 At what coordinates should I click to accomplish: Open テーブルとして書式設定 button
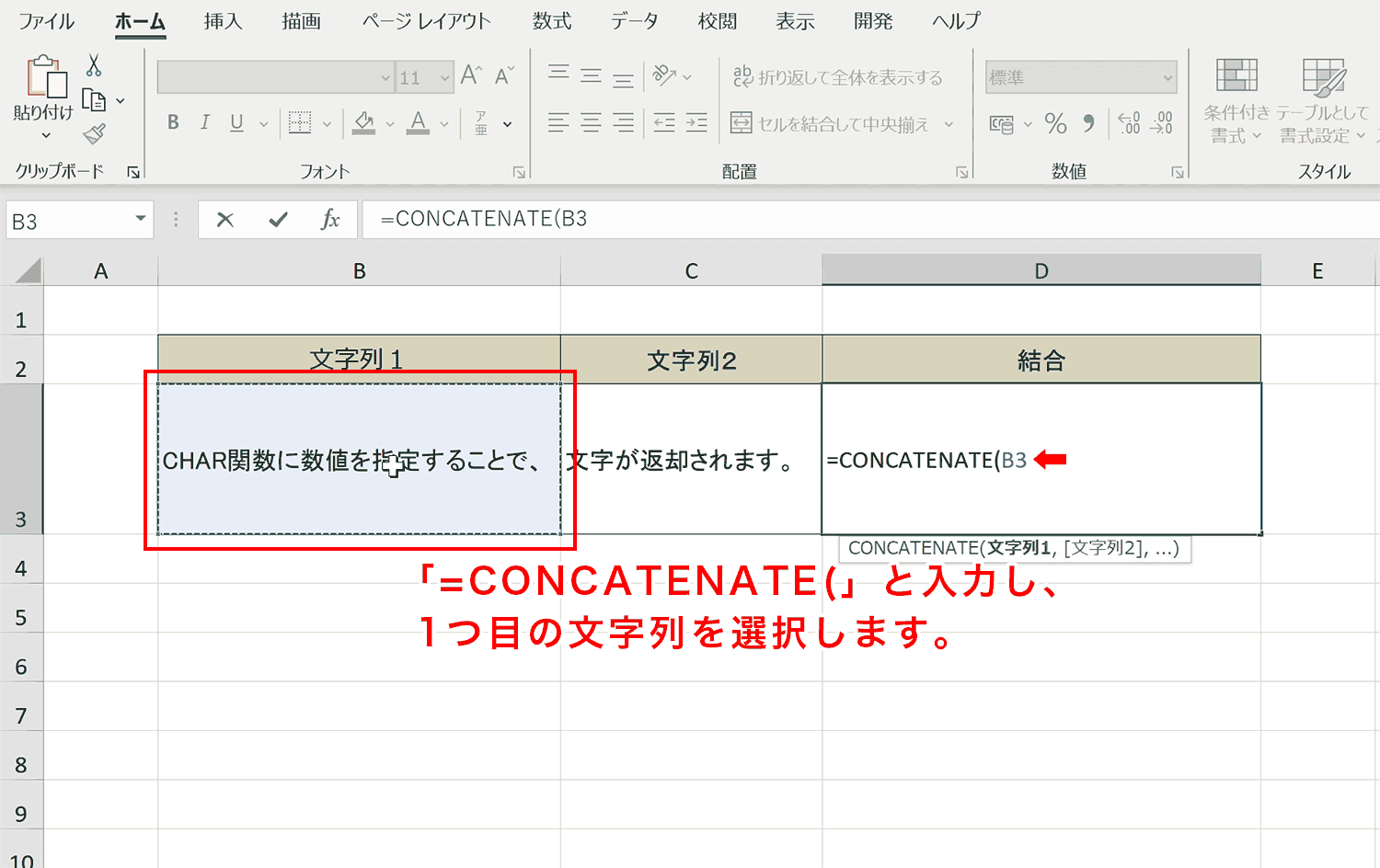[1323, 100]
